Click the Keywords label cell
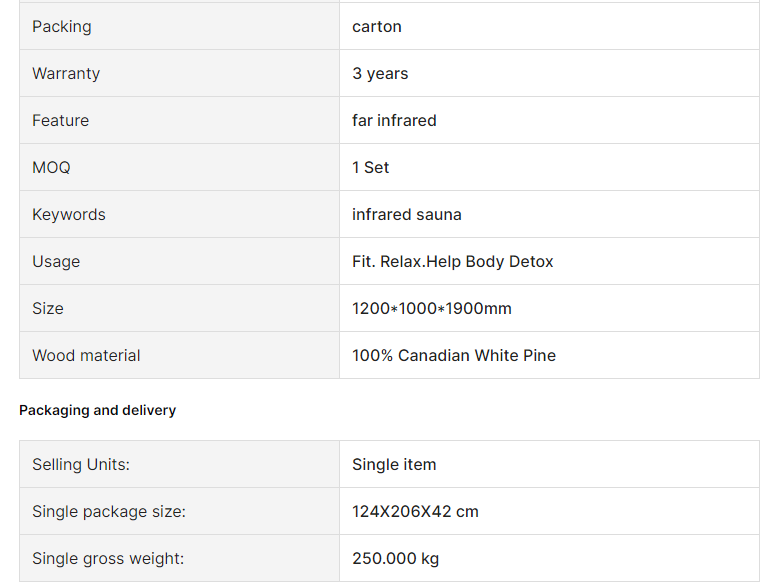 [179, 214]
